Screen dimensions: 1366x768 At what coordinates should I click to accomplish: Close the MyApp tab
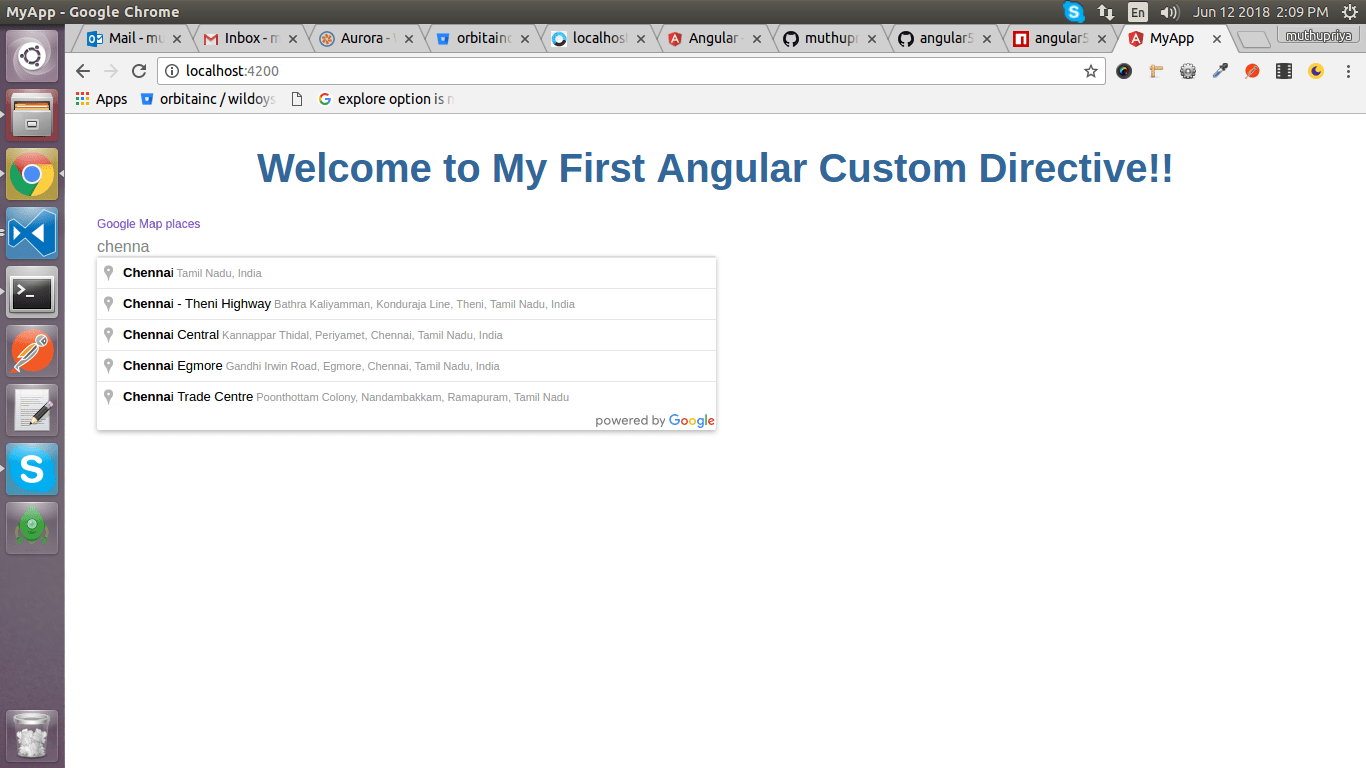pyautogui.click(x=1216, y=39)
